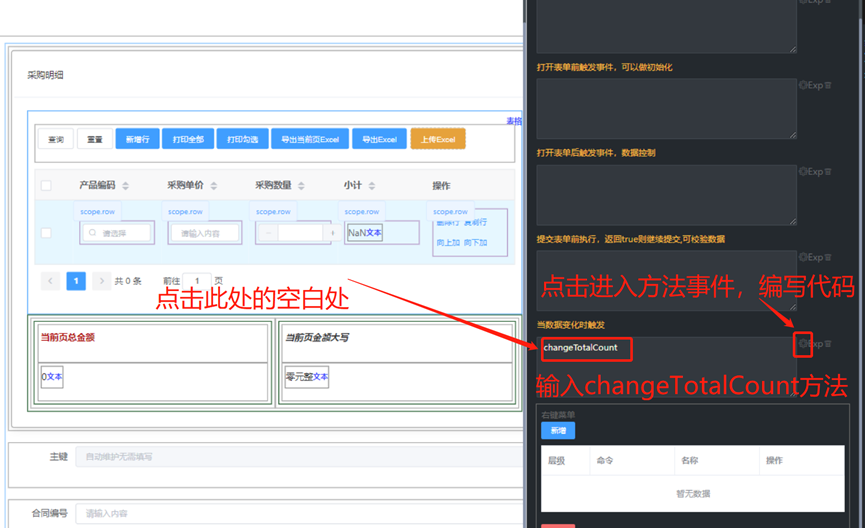This screenshot has width=865, height=528.
Task: Open the 请选择 product code selector
Action: [116, 233]
